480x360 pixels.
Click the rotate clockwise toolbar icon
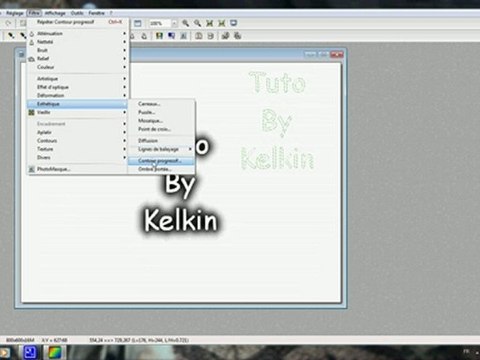tap(238, 36)
